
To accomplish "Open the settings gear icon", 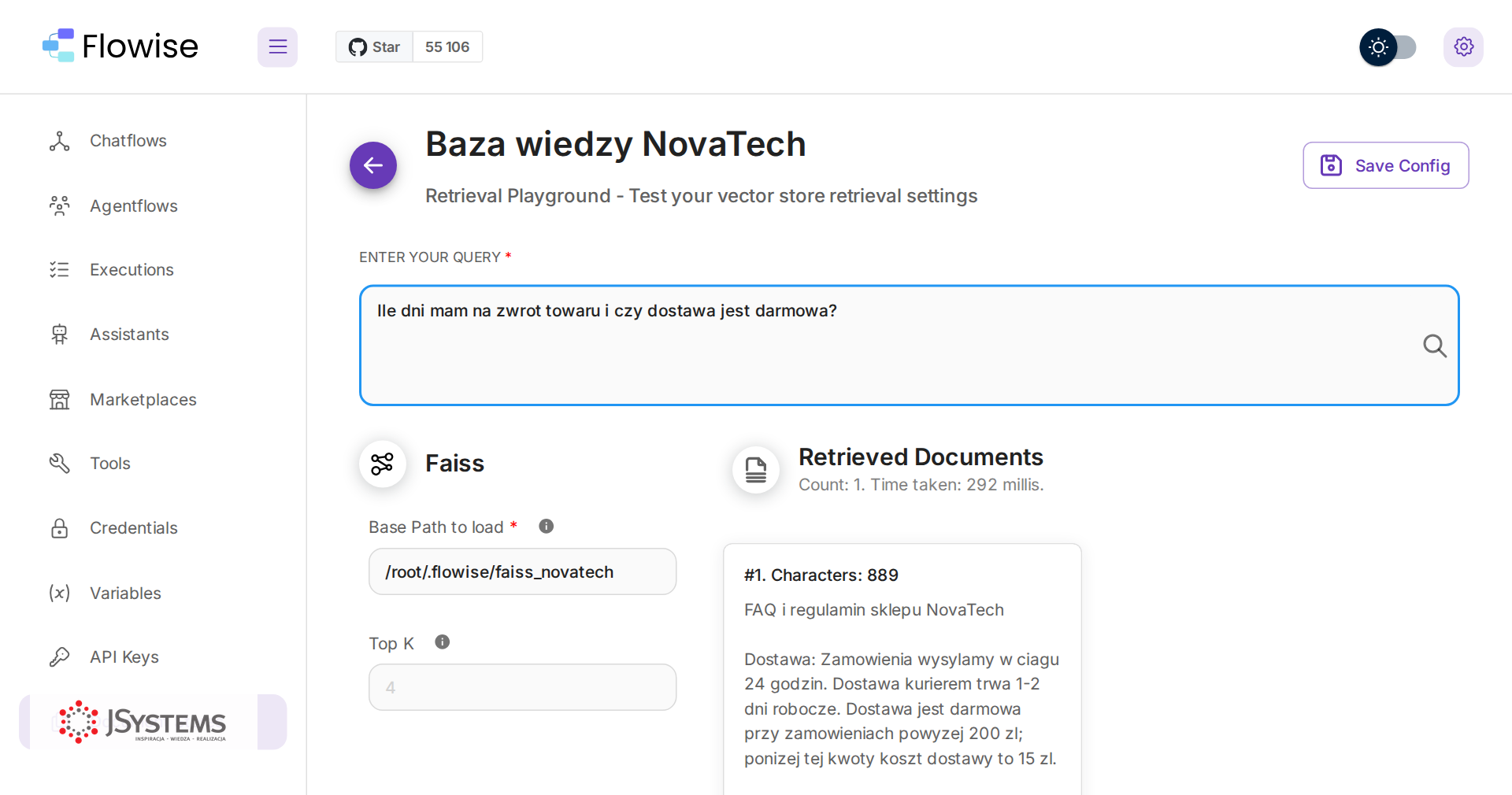I will [x=1464, y=47].
